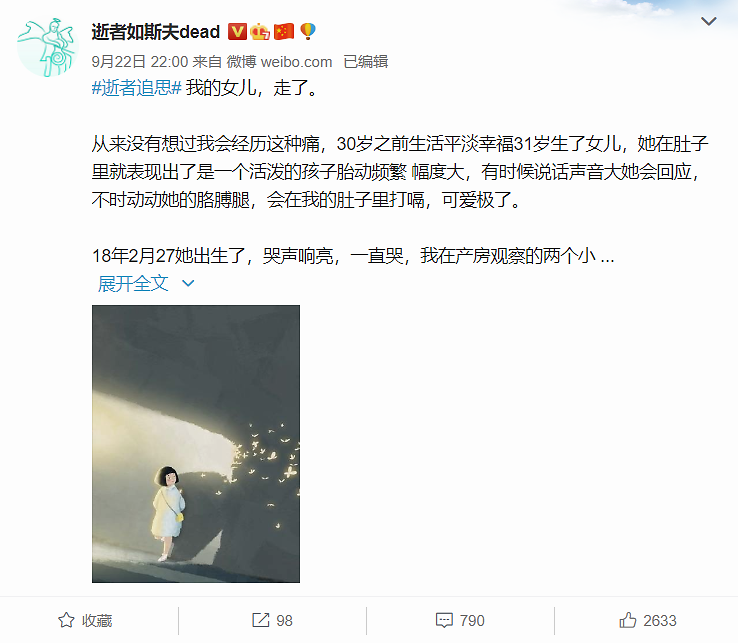Like the post with thumbs-up icon
Image resolution: width=738 pixels, height=643 pixels.
click(x=627, y=620)
